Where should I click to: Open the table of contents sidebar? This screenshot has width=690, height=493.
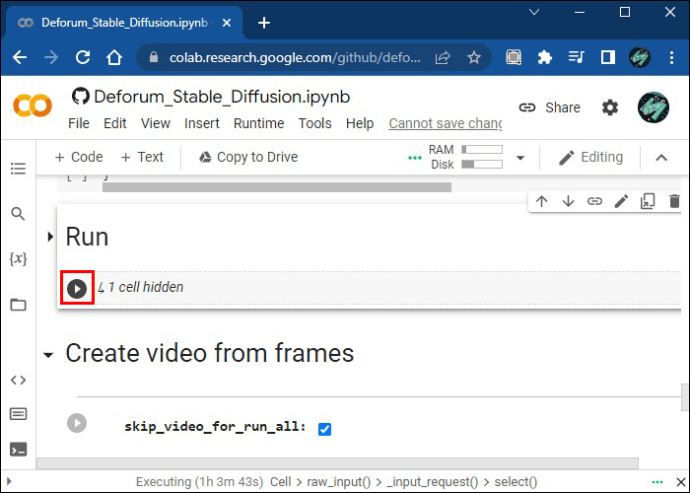18,169
